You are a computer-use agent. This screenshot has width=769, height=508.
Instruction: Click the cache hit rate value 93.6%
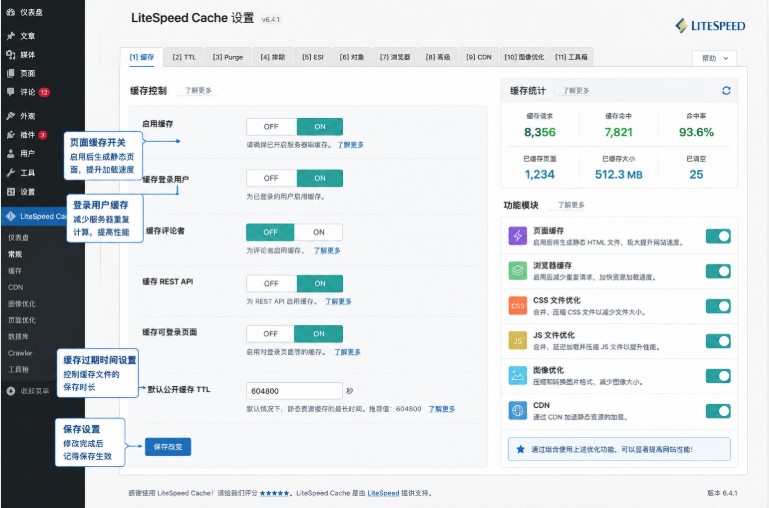pos(696,132)
